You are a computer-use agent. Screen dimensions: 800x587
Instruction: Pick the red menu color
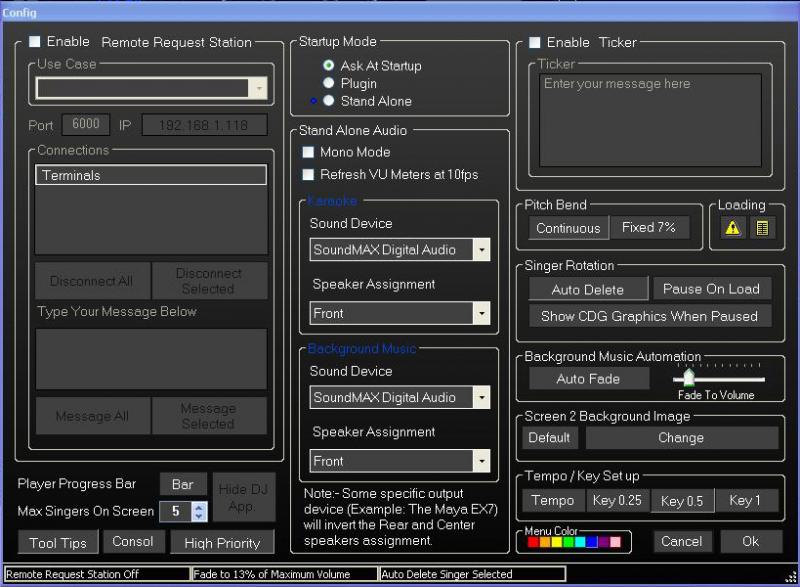coord(533,542)
